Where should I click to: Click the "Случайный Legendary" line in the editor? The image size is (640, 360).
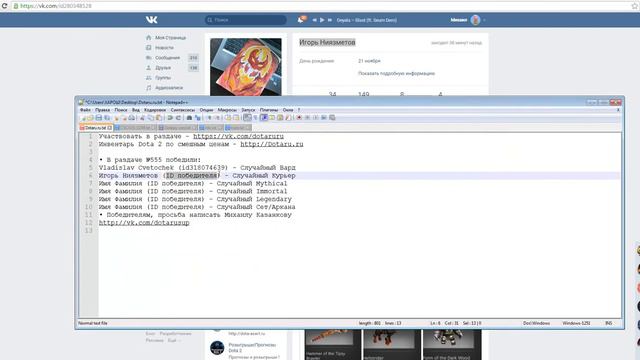click(195, 199)
